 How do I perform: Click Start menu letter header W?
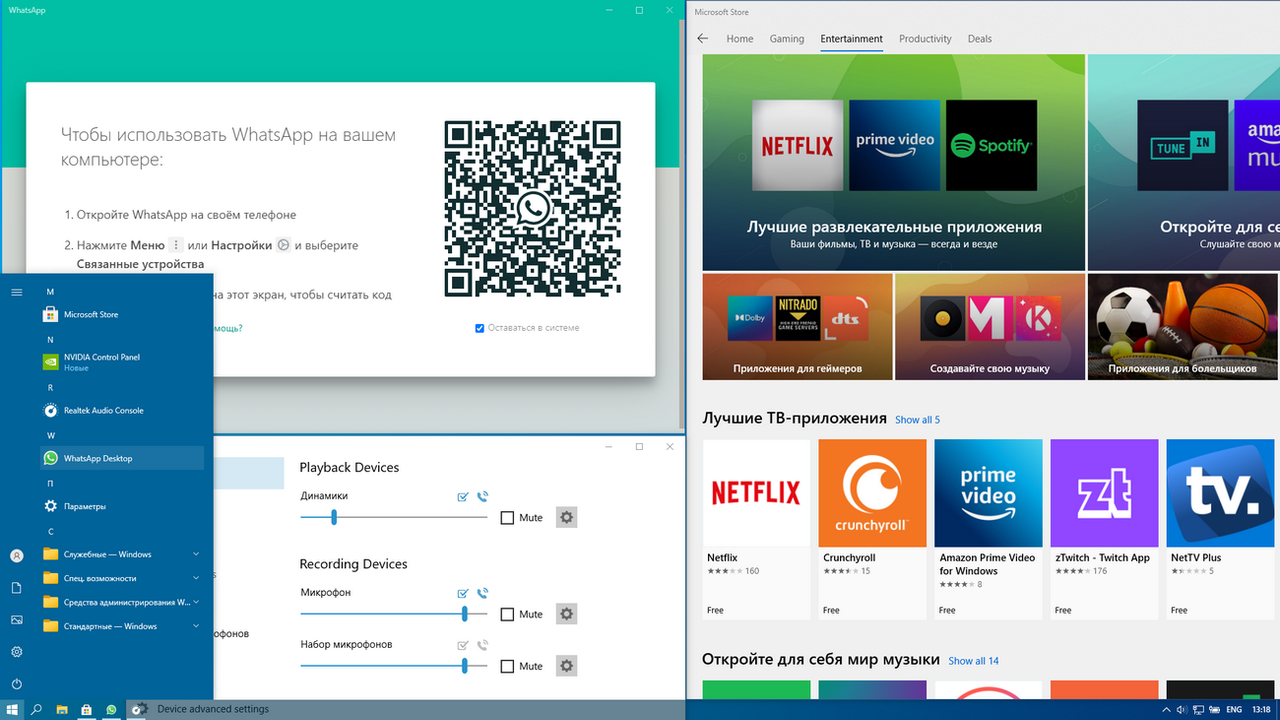50,435
